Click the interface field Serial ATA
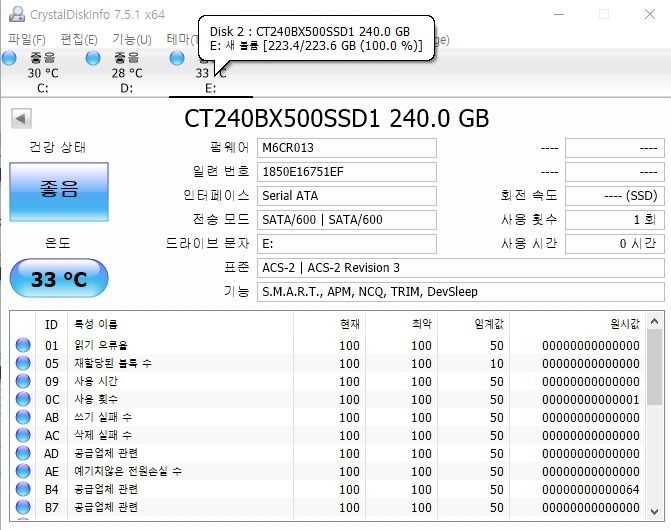This screenshot has height=530, width=671. 347,196
